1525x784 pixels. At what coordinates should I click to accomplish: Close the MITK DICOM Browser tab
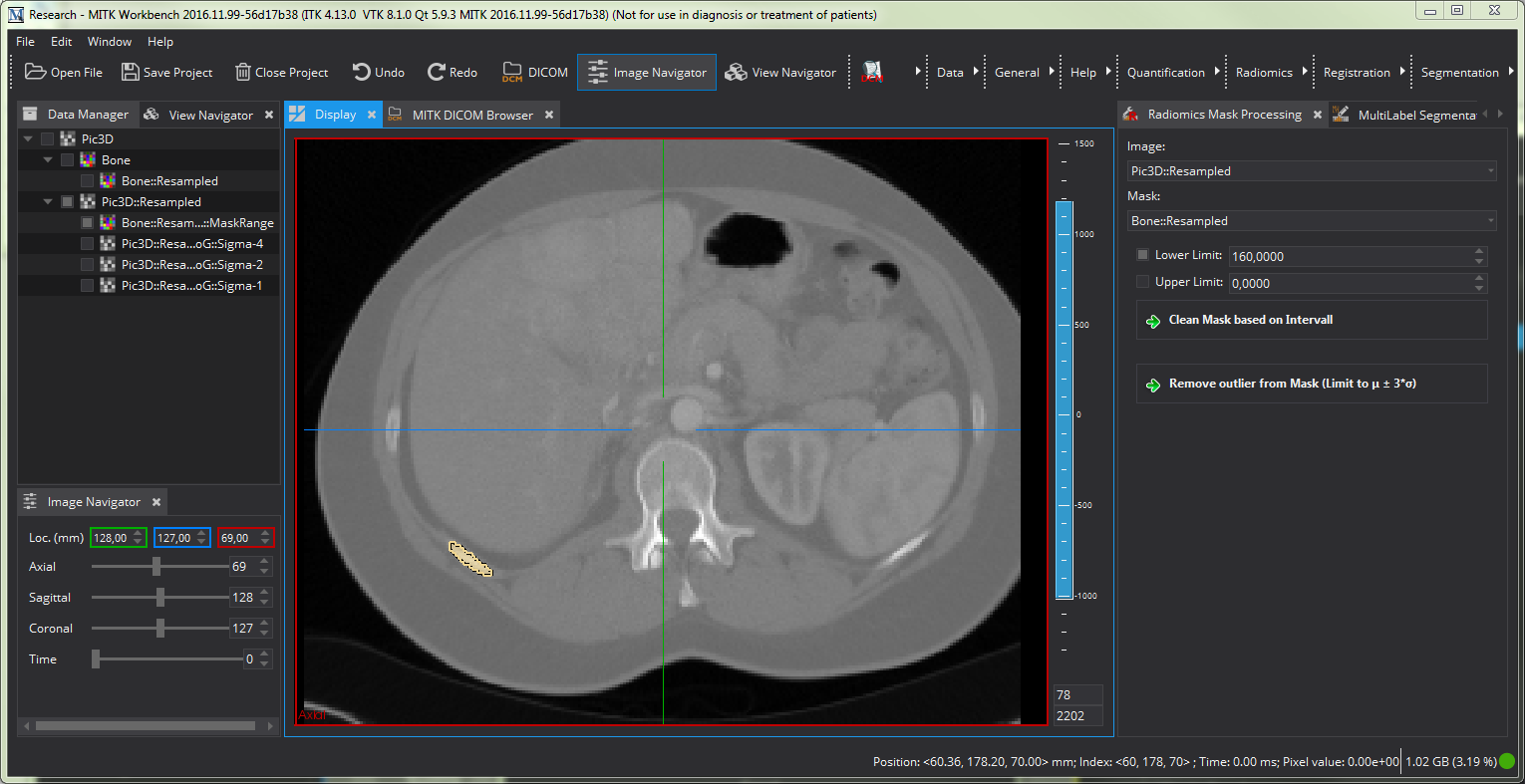tap(549, 115)
